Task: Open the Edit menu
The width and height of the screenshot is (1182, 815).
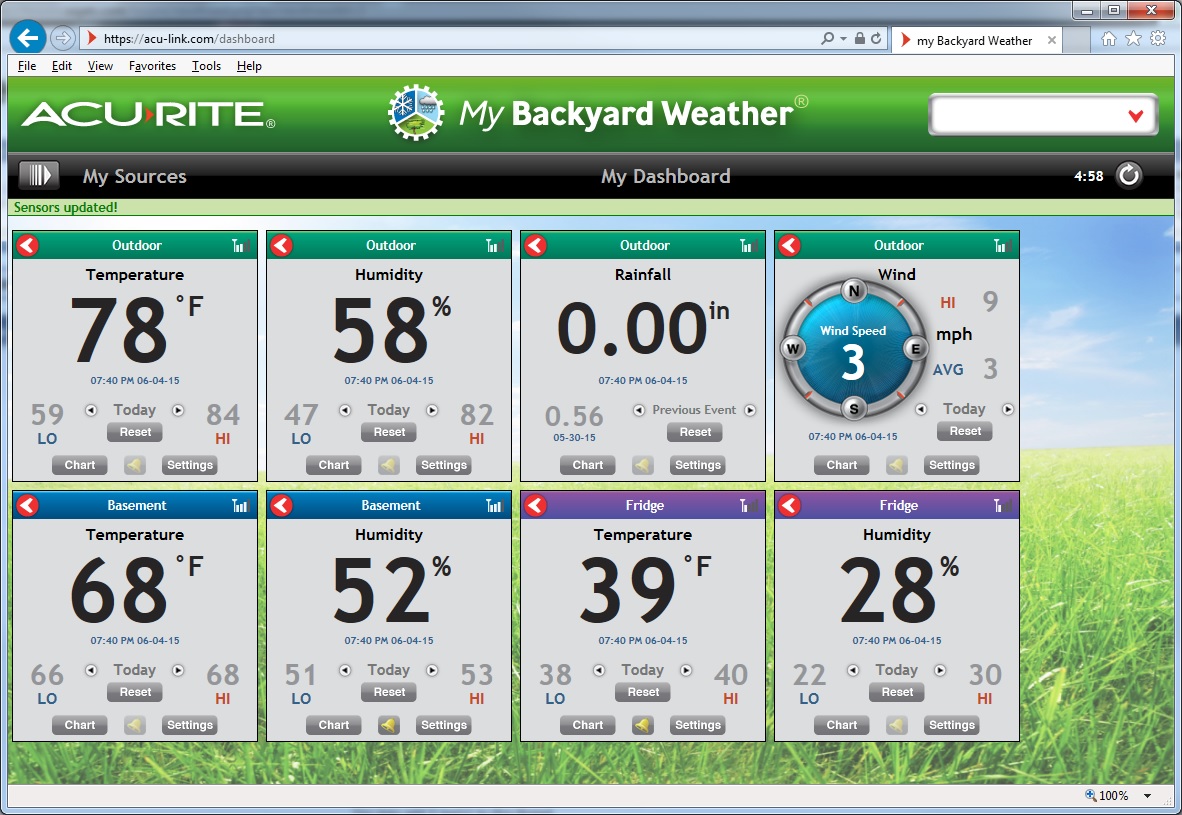Action: (x=62, y=66)
